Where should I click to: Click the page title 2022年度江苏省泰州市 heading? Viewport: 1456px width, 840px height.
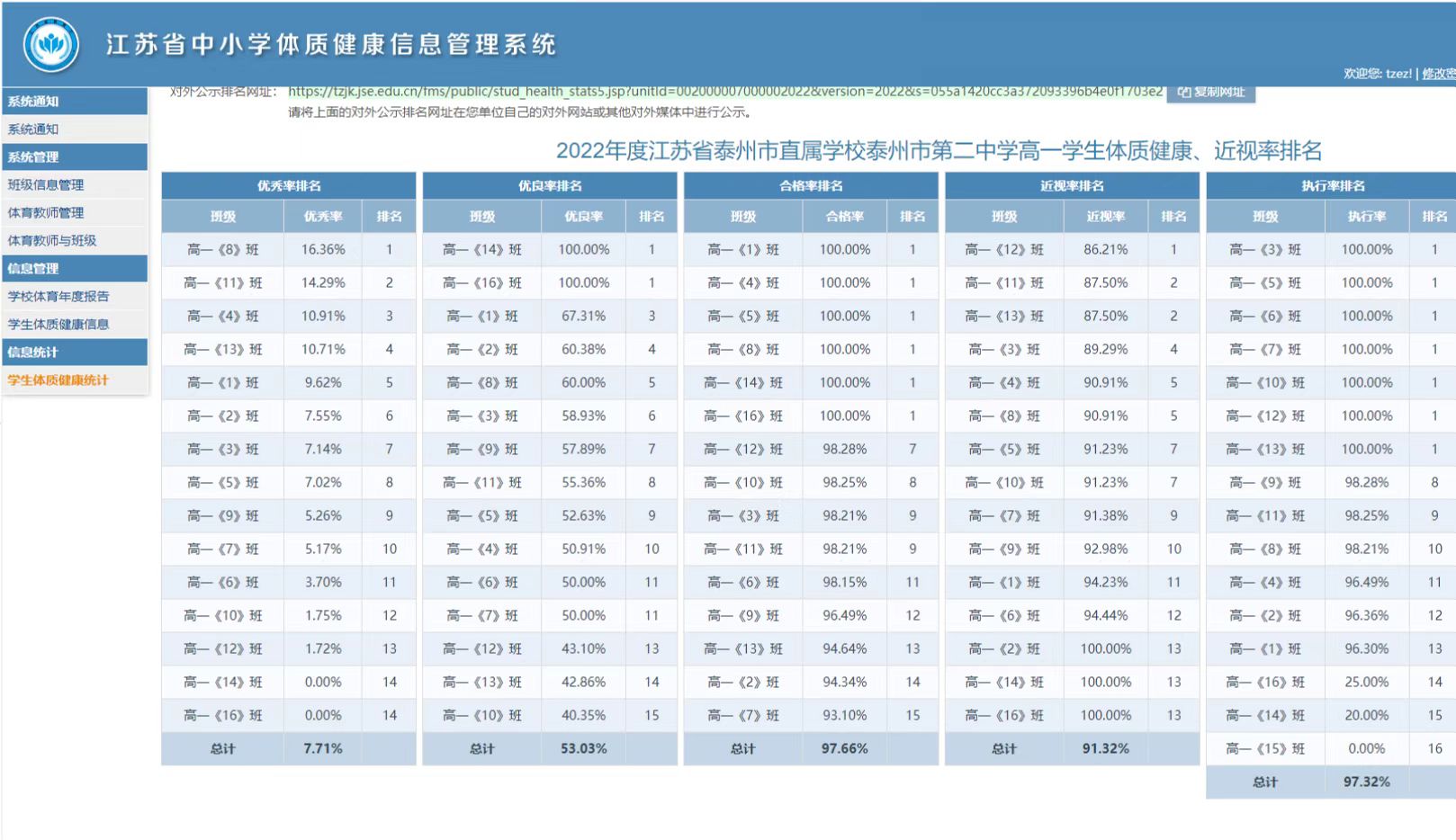click(939, 151)
